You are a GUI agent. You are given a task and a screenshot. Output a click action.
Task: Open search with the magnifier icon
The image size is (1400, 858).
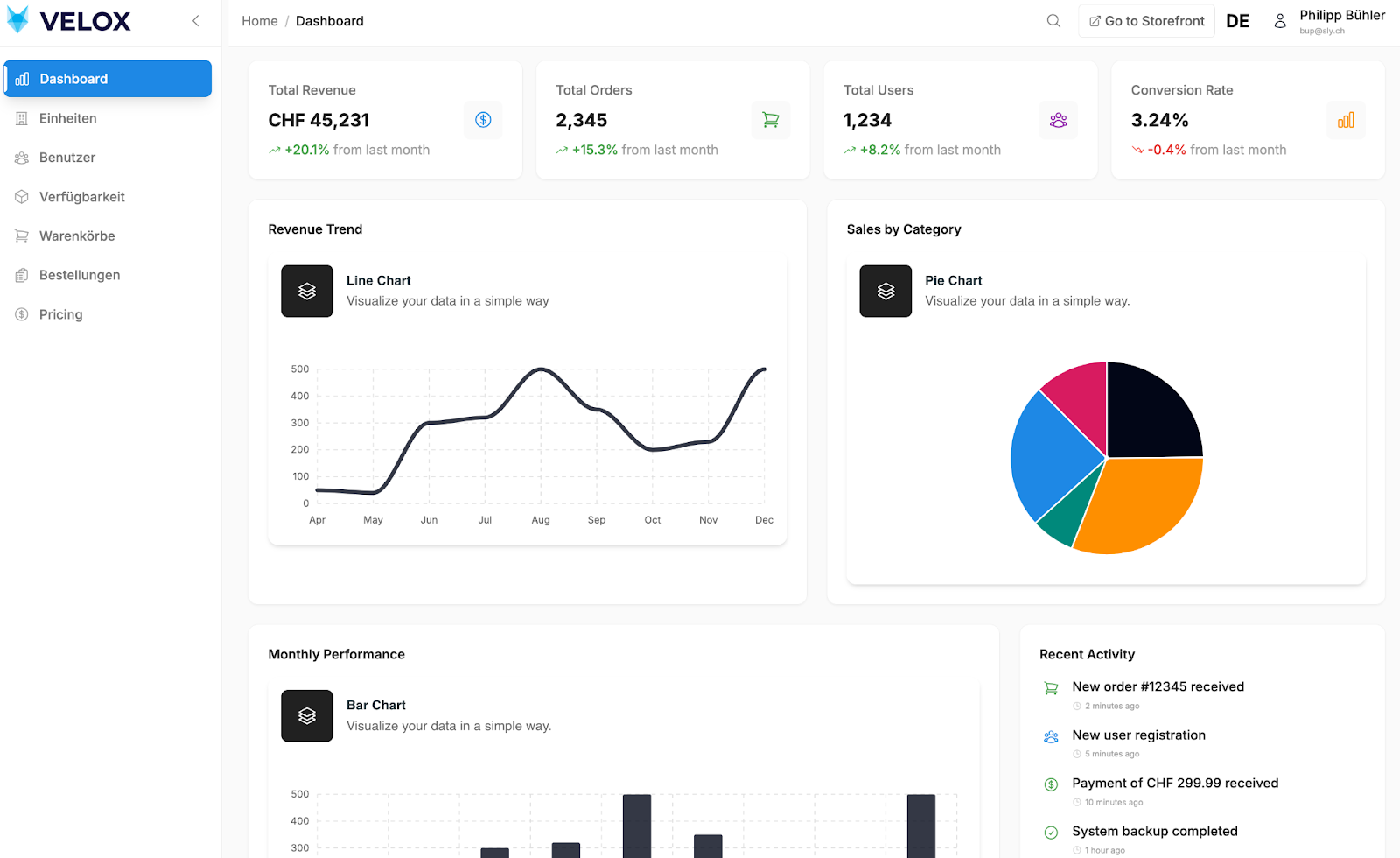(1053, 21)
